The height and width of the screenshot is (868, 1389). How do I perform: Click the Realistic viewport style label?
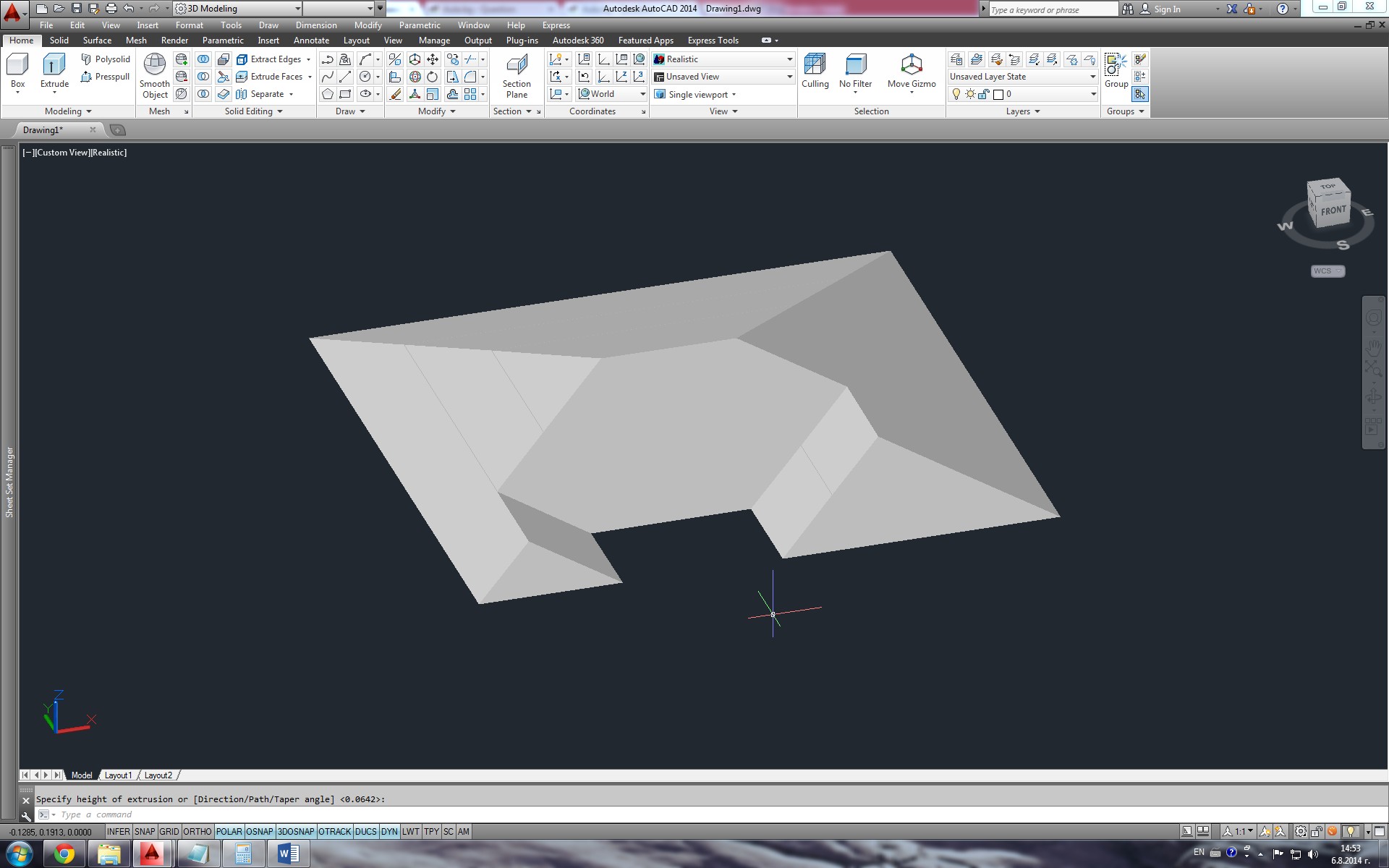pos(109,153)
